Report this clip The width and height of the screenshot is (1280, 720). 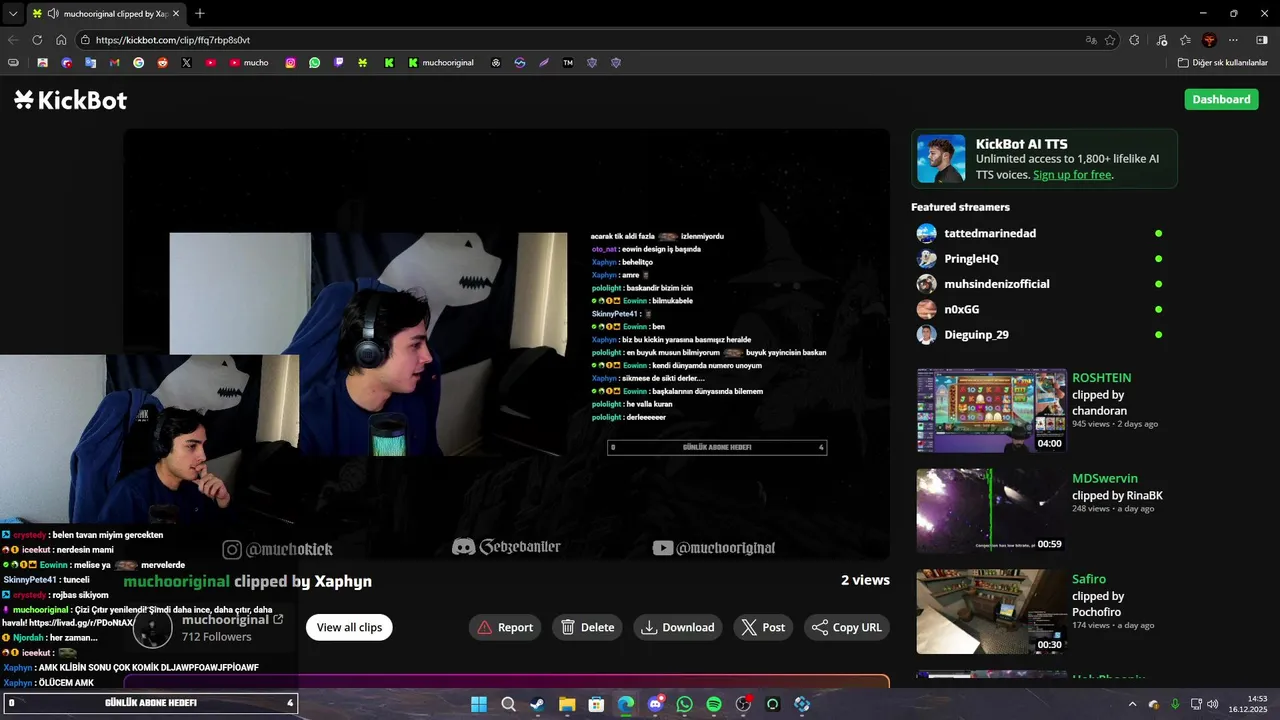[505, 627]
